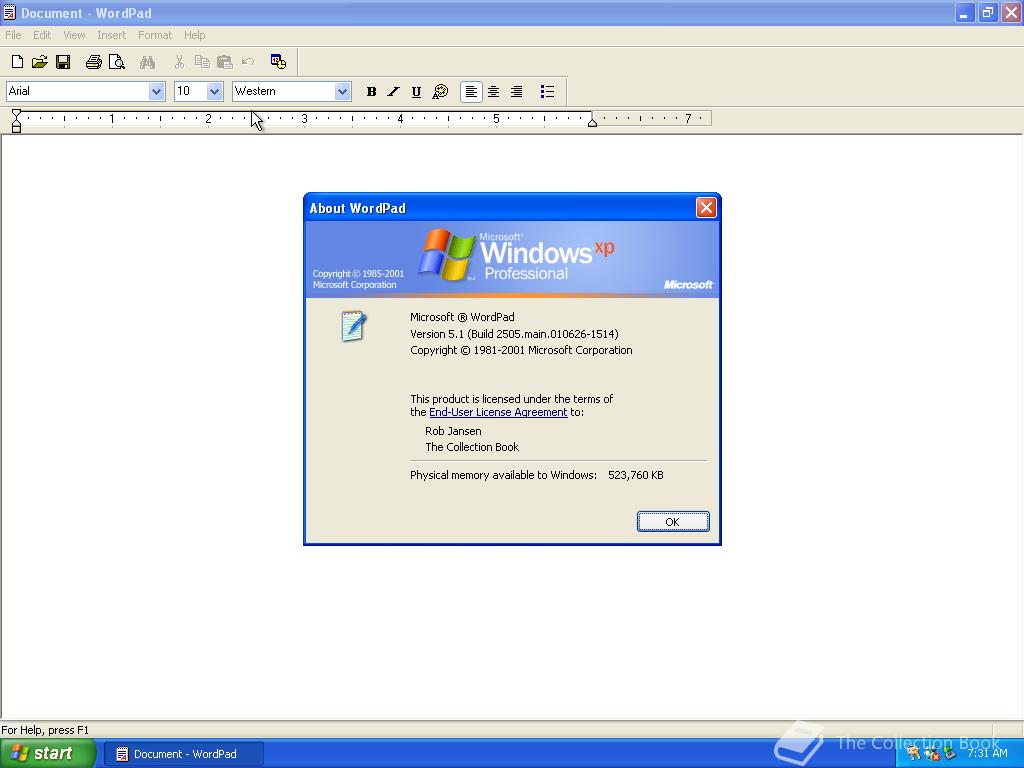Open the End-User License Agreement link
This screenshot has width=1024, height=768.
point(498,412)
